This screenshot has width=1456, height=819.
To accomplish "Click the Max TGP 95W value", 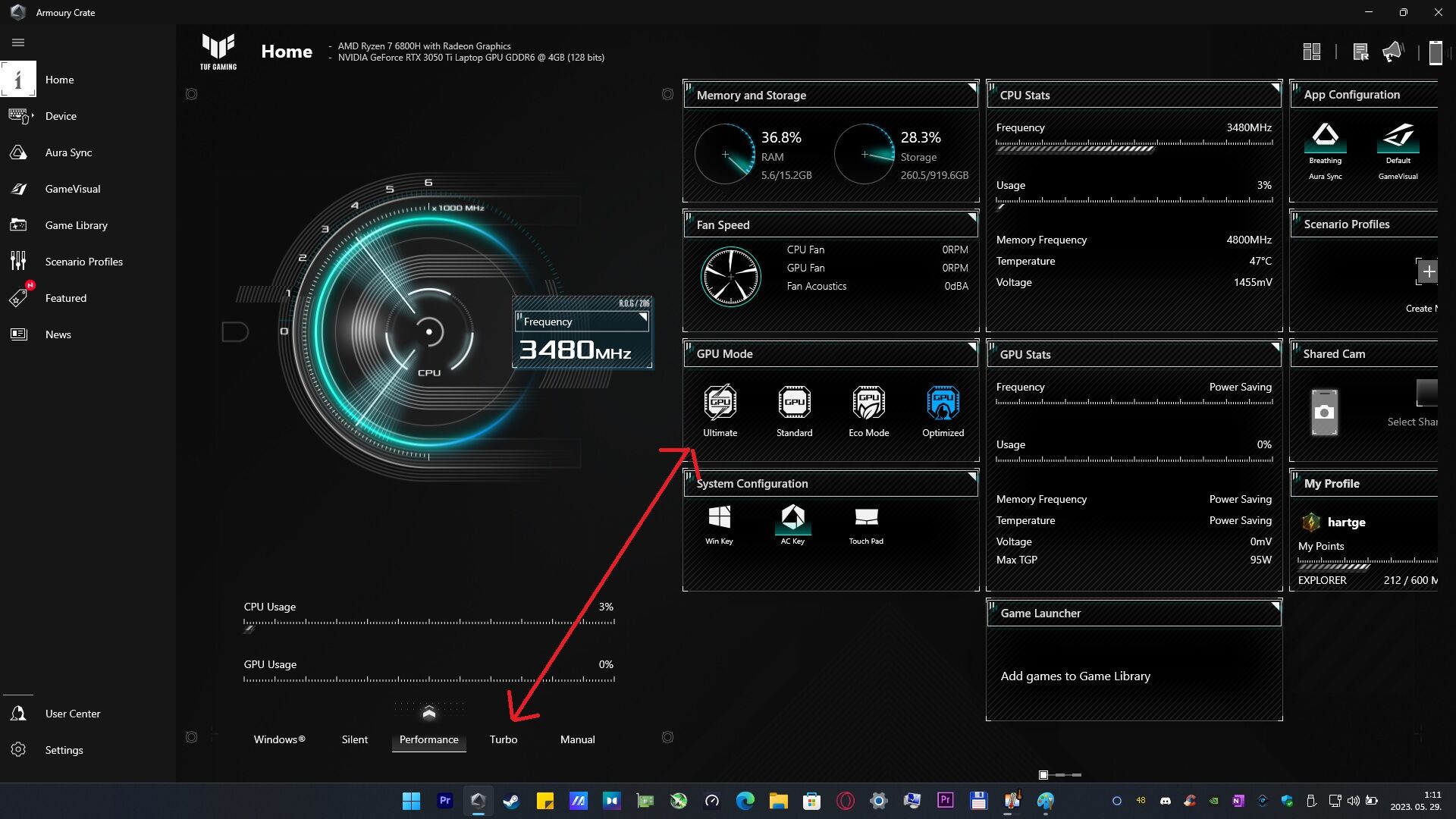I will pos(1260,560).
